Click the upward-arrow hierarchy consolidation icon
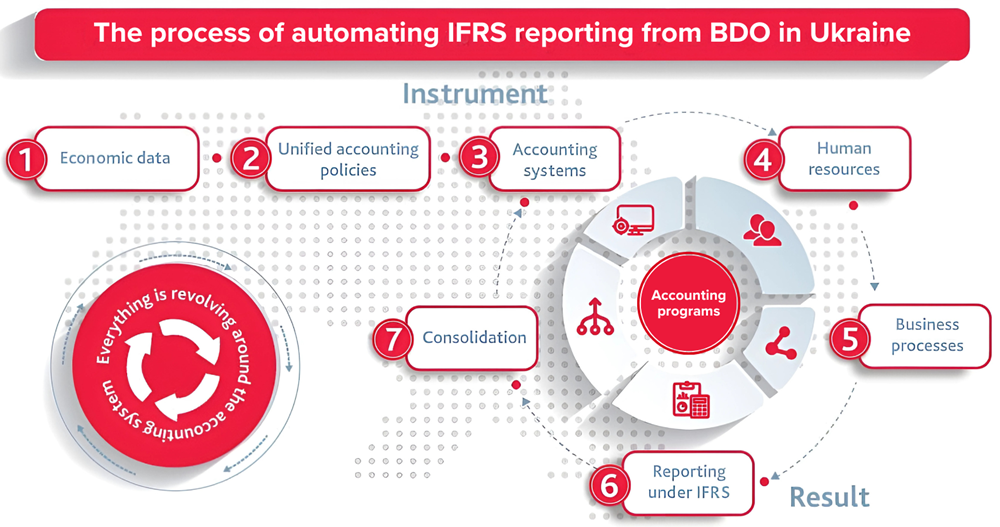This screenshot has width=1000, height=527. [595, 316]
